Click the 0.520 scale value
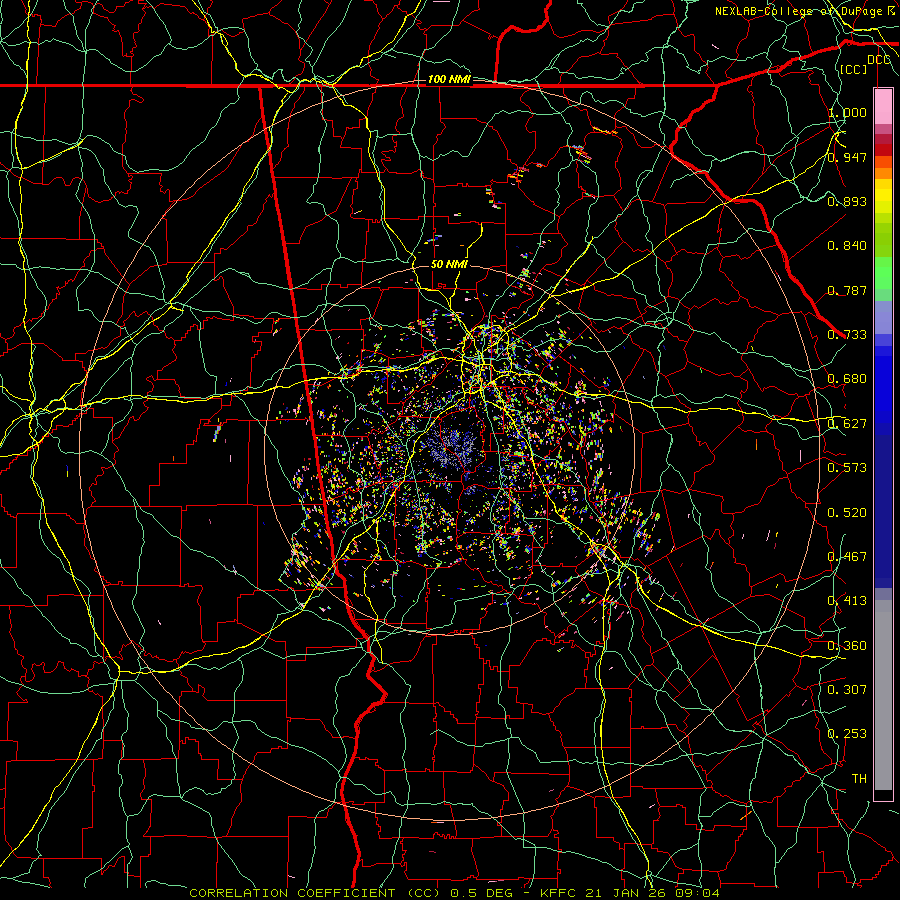 [x=847, y=512]
